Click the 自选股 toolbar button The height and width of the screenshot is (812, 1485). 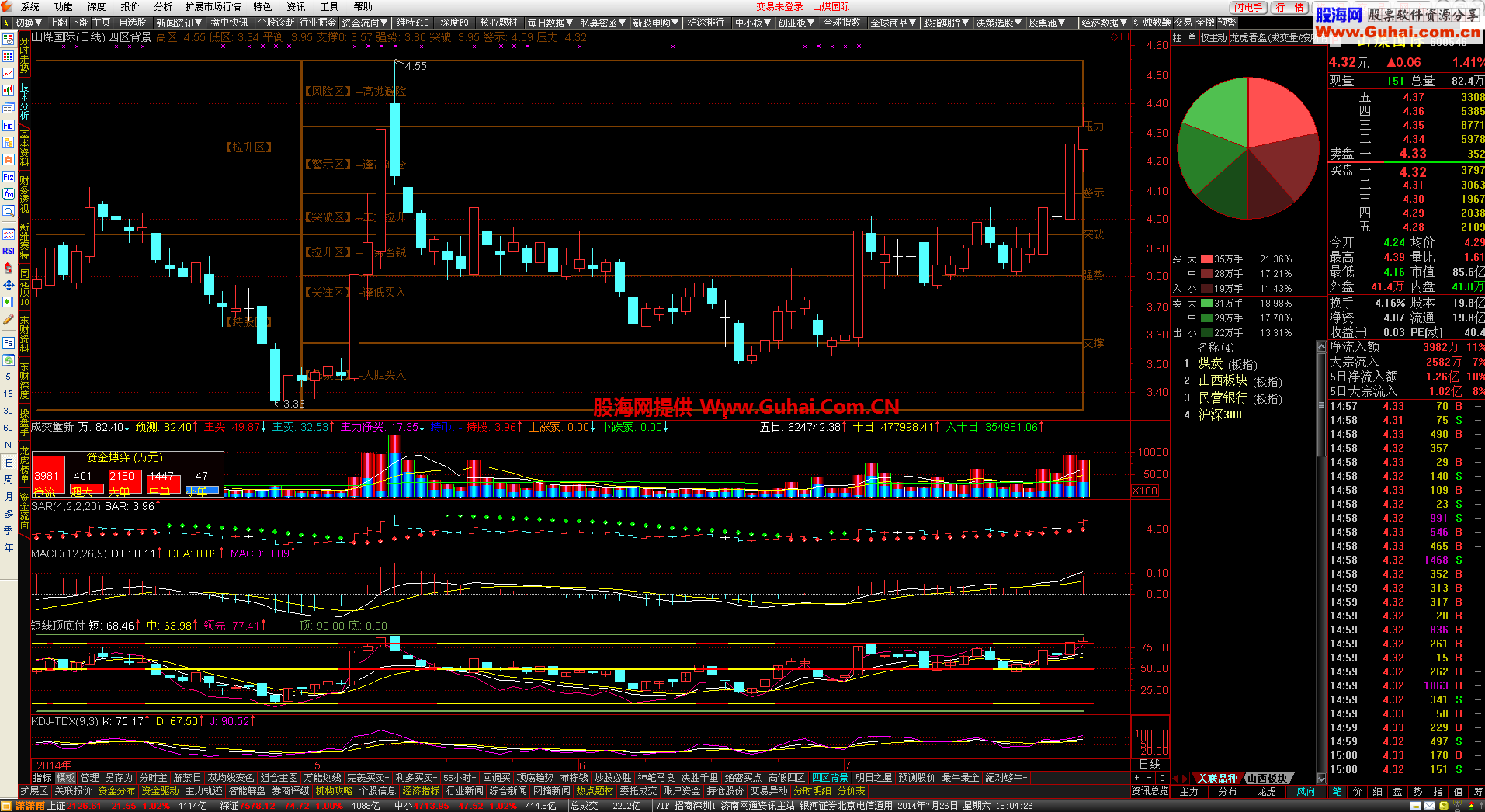(133, 23)
